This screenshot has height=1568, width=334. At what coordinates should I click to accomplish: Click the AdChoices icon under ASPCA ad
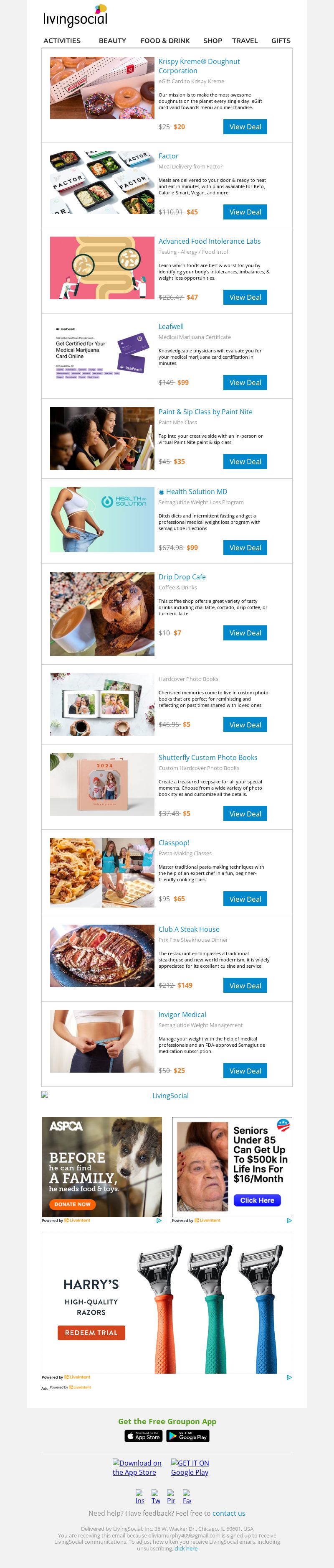tap(159, 1221)
